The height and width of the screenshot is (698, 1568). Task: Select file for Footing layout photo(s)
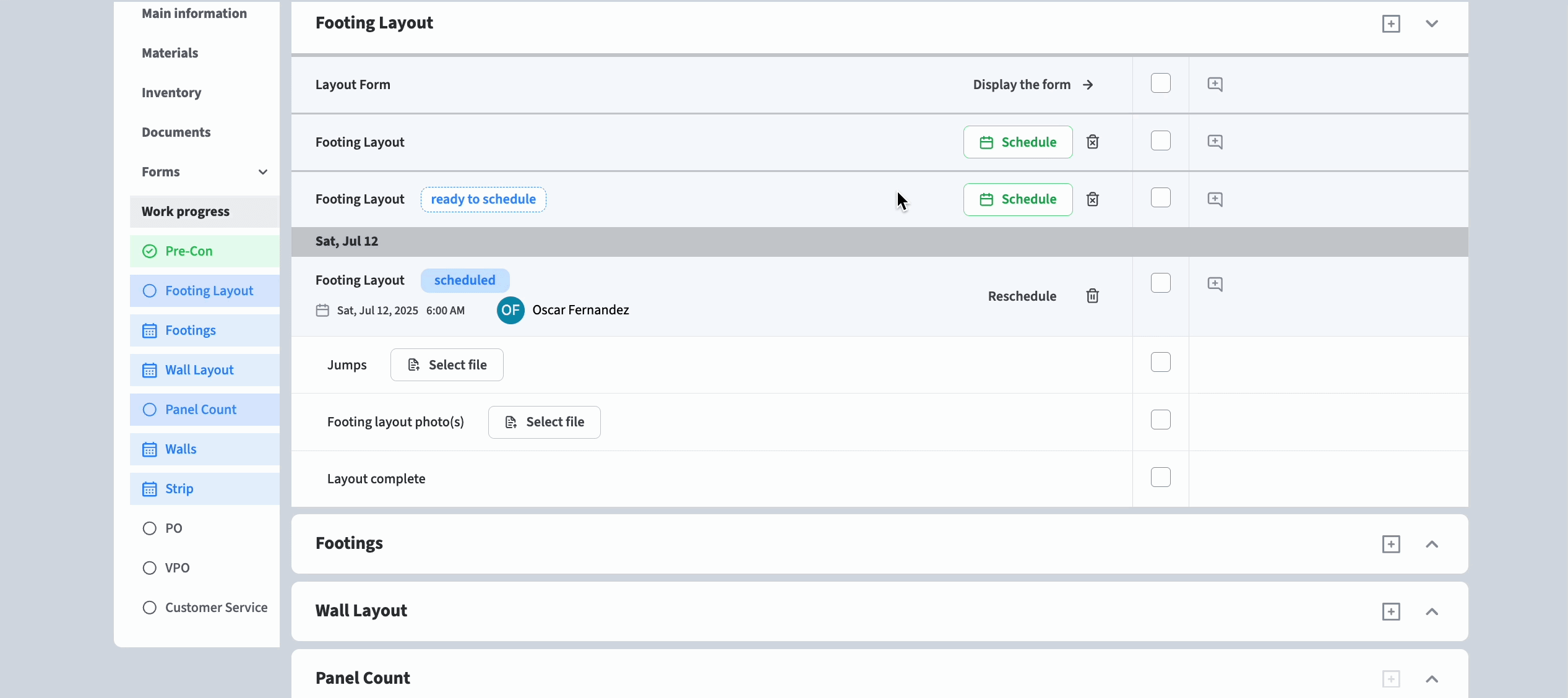pyautogui.click(x=544, y=422)
